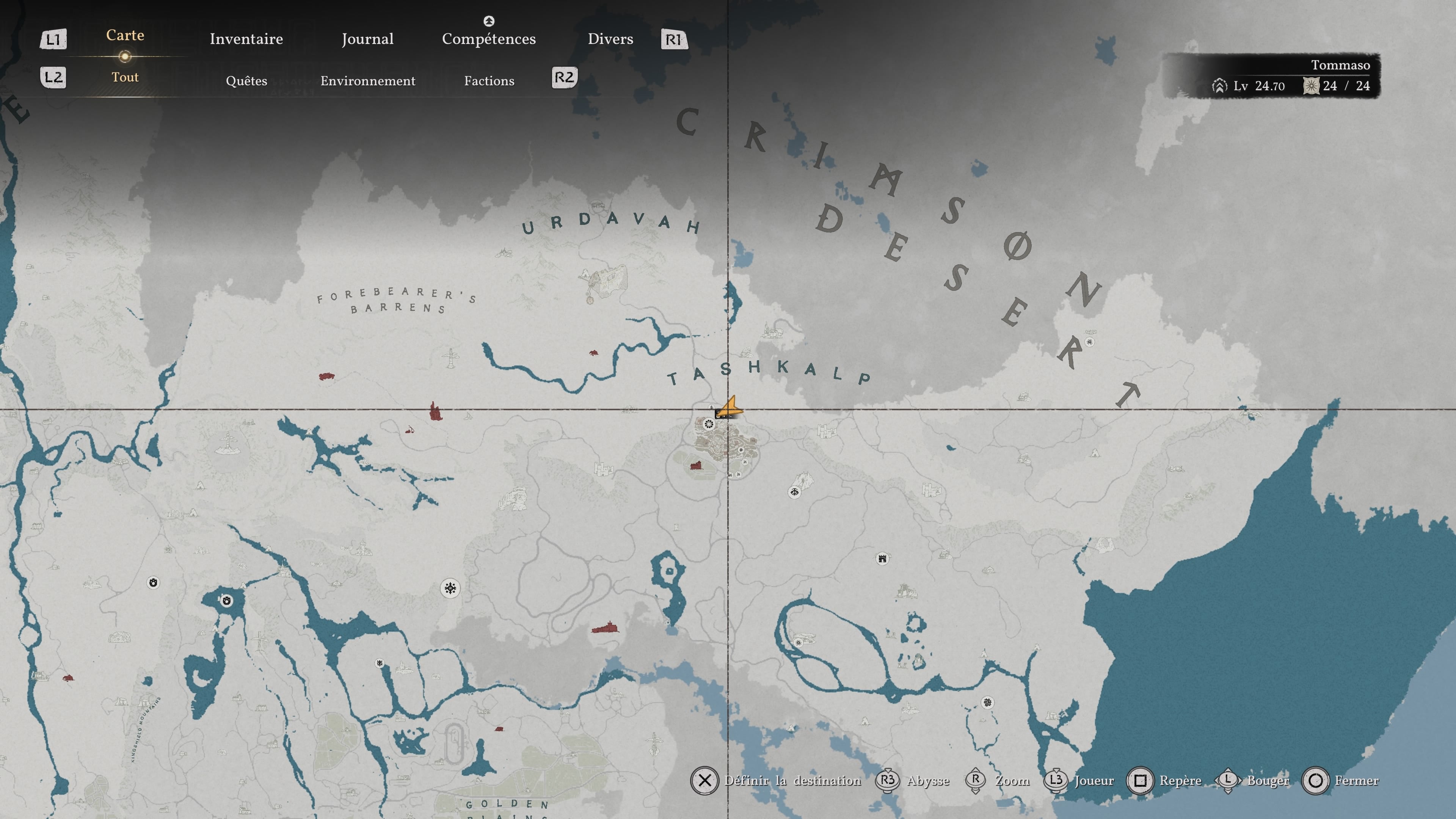1456x819 pixels.
Task: Filter the map by Factions
Action: click(490, 81)
